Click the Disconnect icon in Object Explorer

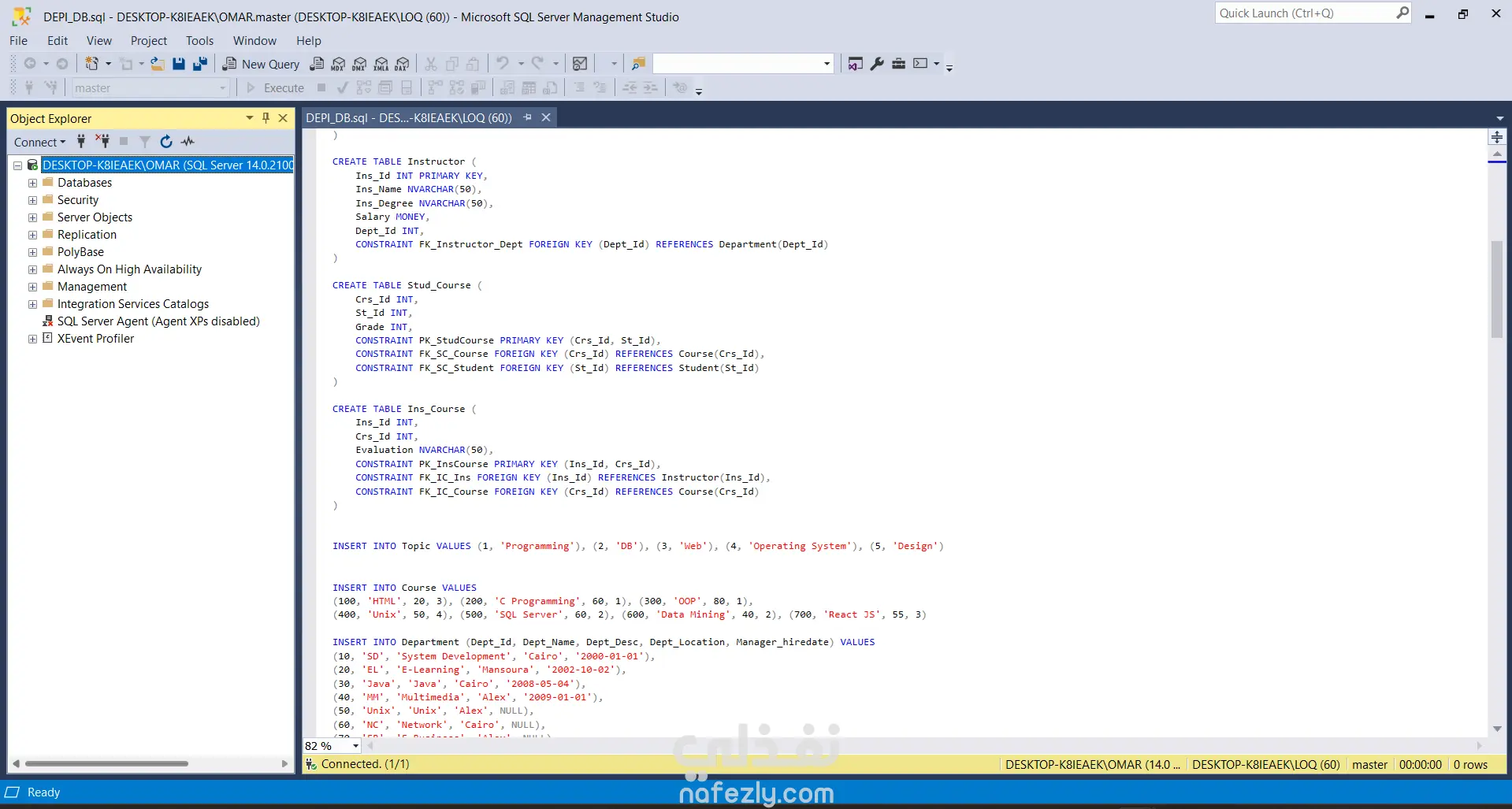[102, 142]
